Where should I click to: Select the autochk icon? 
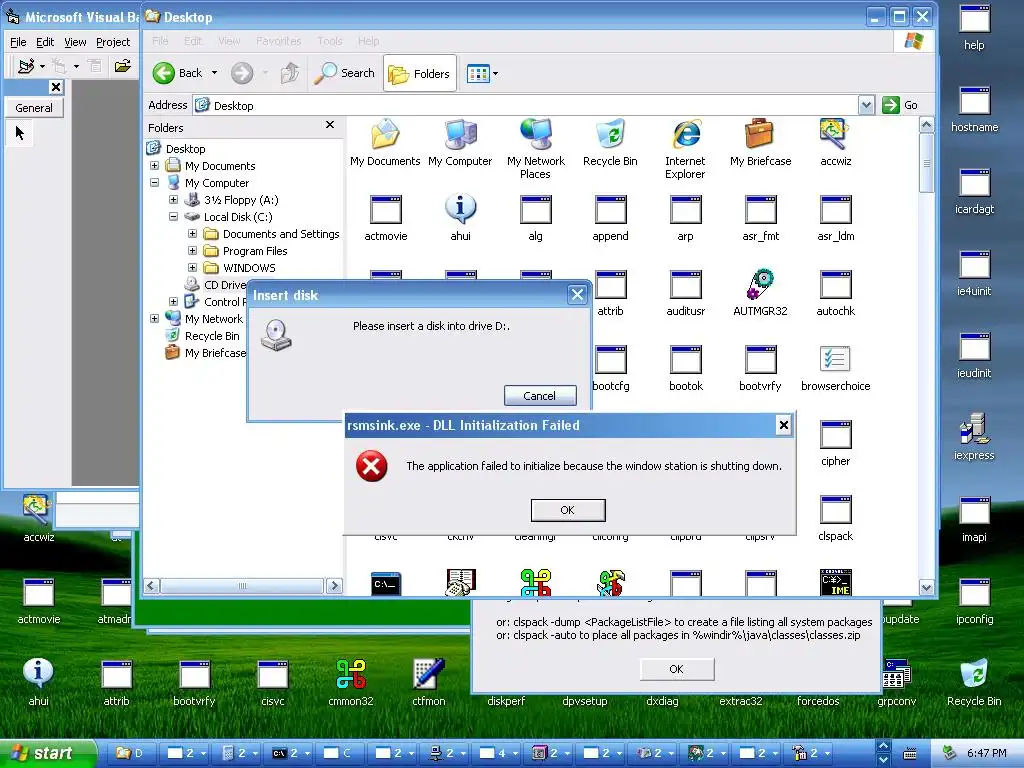835,293
